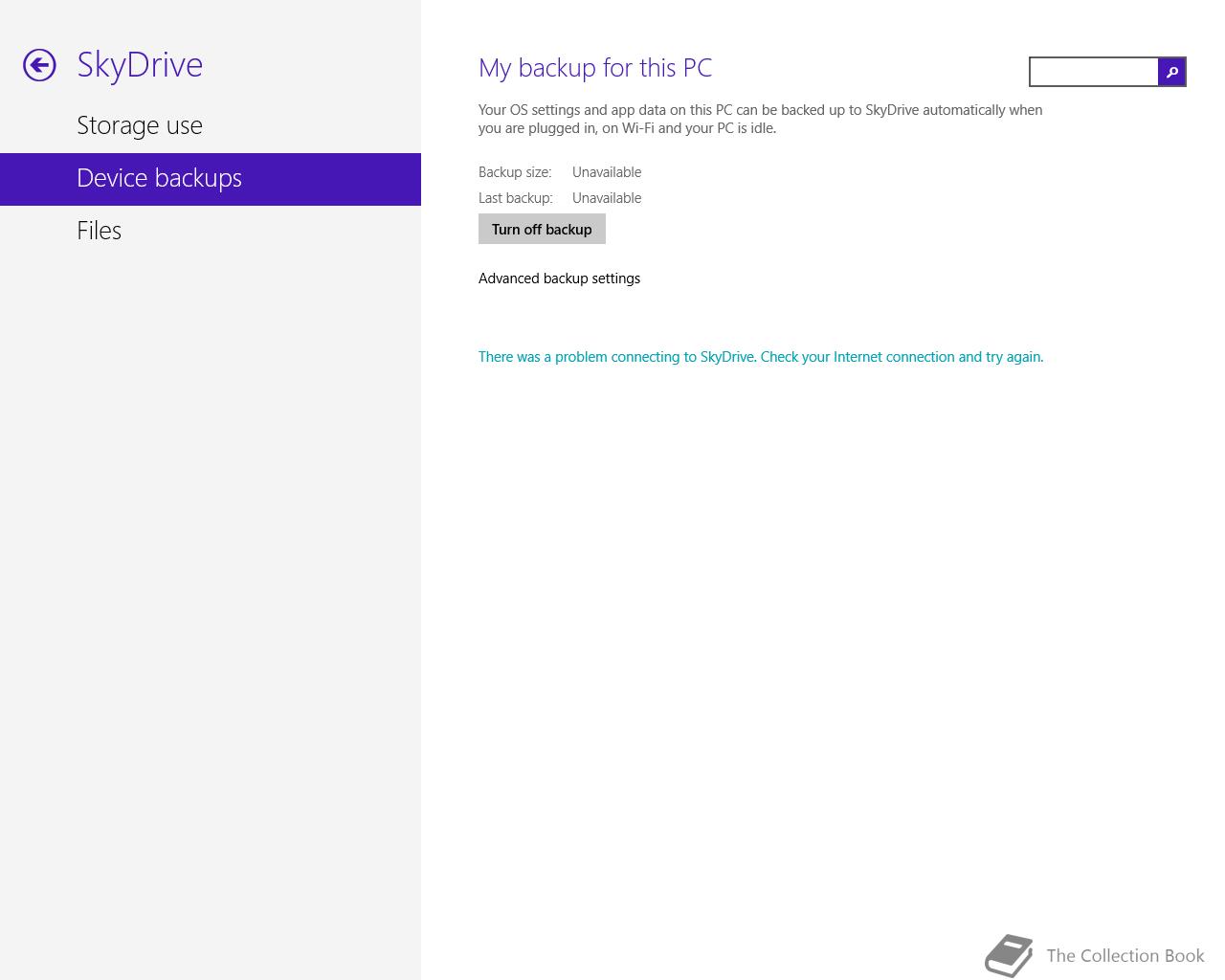Click the Last backup Unavailable value

[x=607, y=198]
